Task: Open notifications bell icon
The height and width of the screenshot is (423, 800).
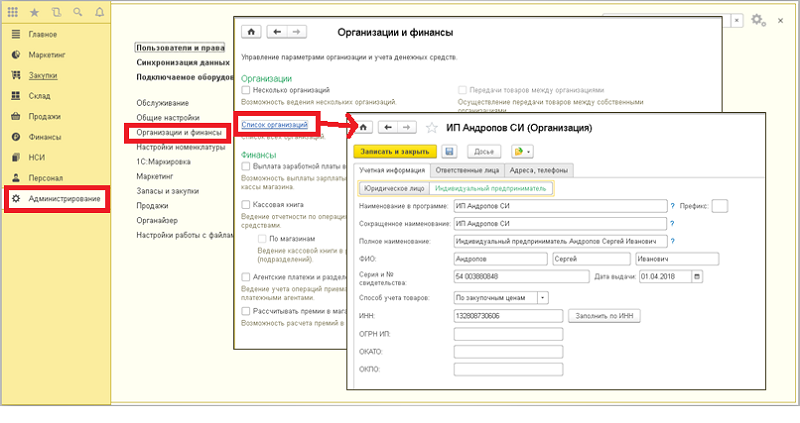Action: pos(99,12)
